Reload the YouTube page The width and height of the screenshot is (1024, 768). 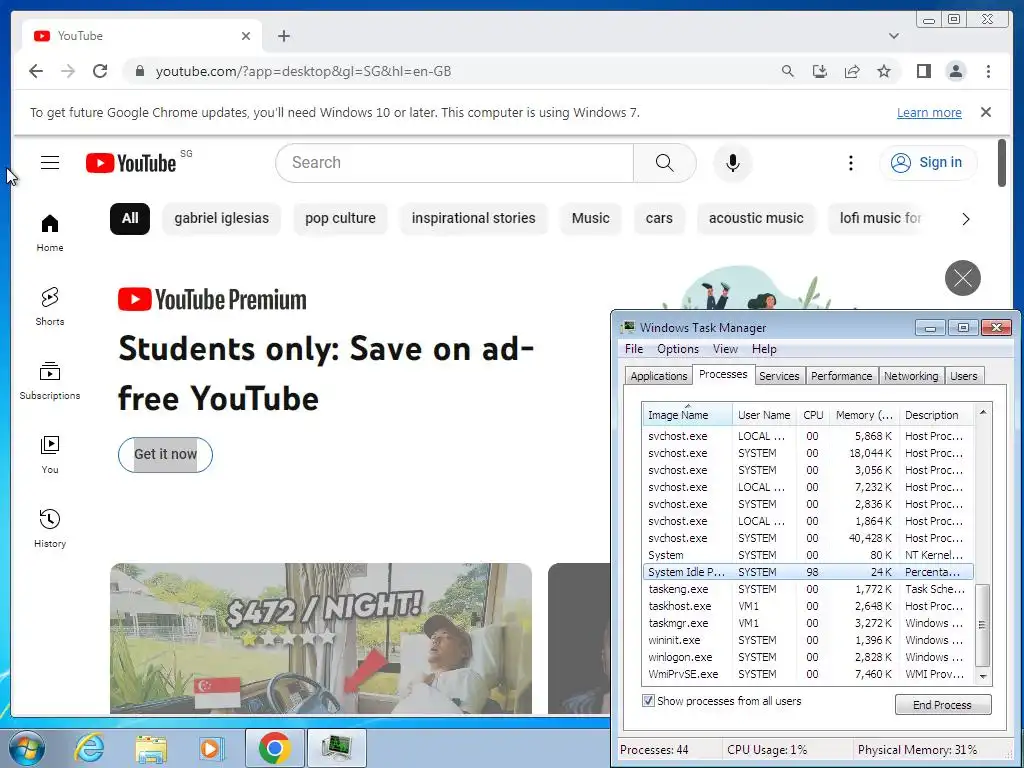(x=100, y=71)
